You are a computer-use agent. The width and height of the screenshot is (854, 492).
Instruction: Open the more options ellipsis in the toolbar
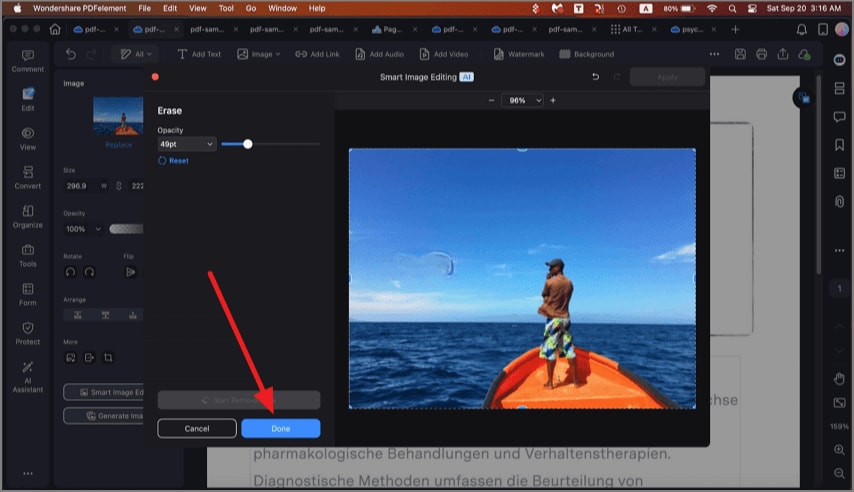tap(714, 54)
